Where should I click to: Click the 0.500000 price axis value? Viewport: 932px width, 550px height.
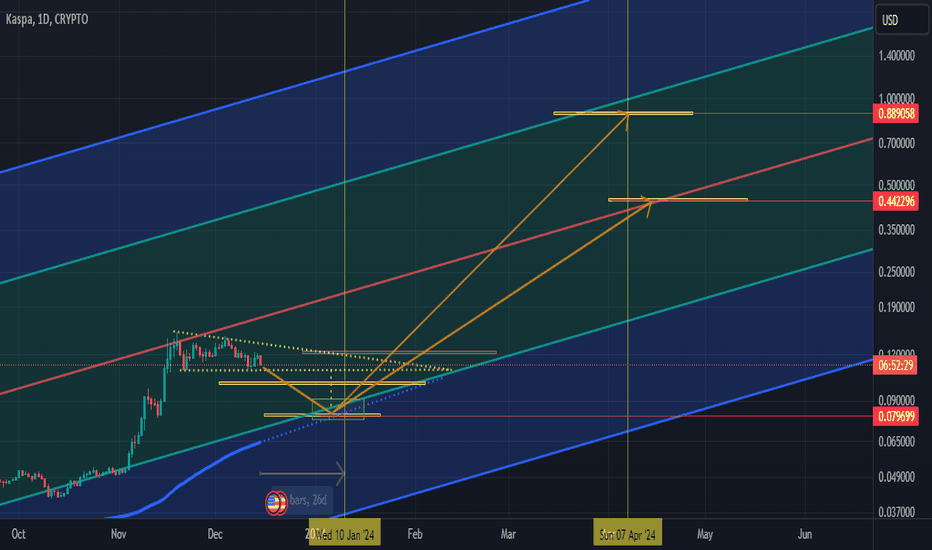896,186
